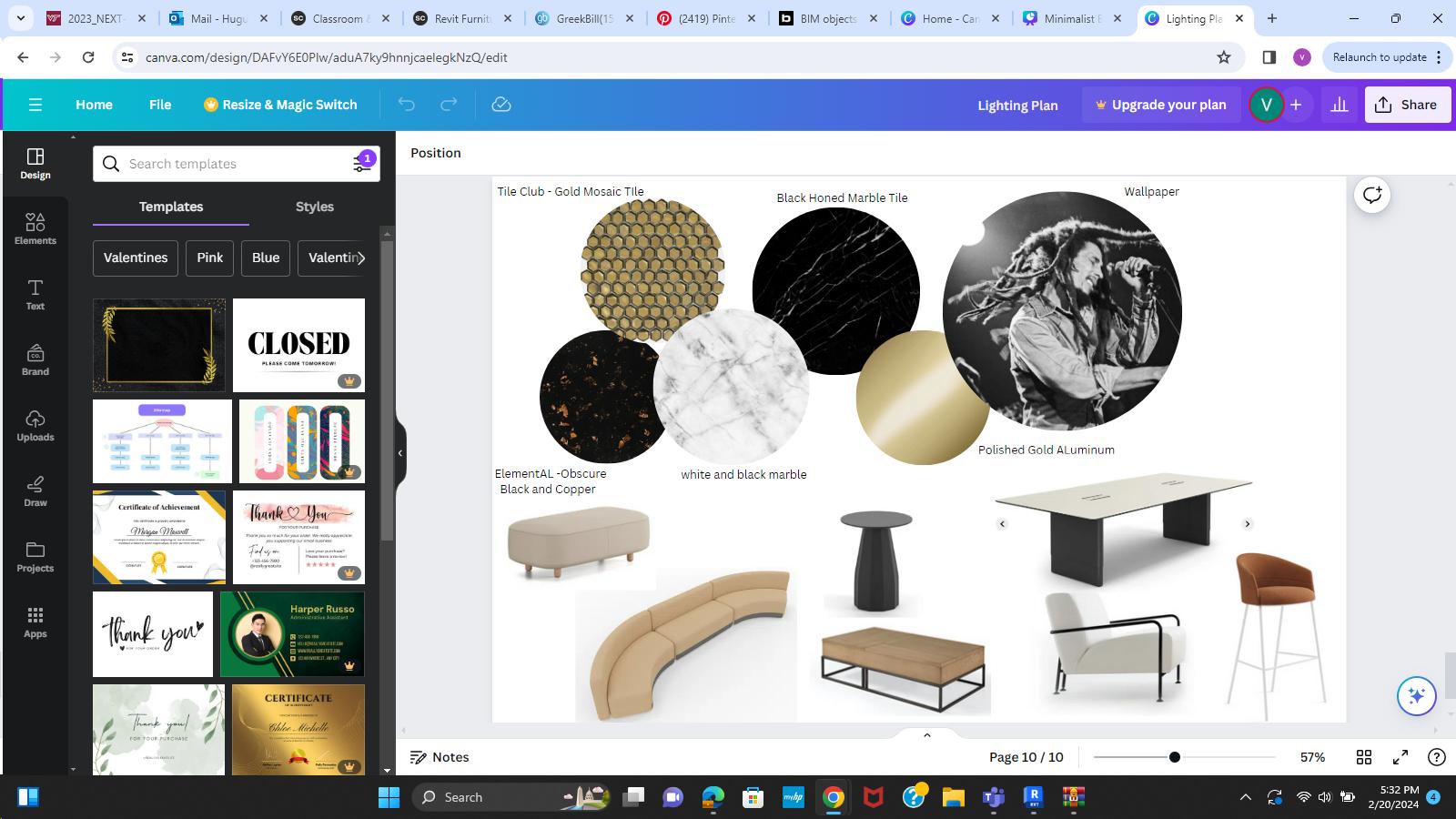This screenshot has width=1456, height=819.
Task: Open the Windows Start menu
Action: point(389,797)
